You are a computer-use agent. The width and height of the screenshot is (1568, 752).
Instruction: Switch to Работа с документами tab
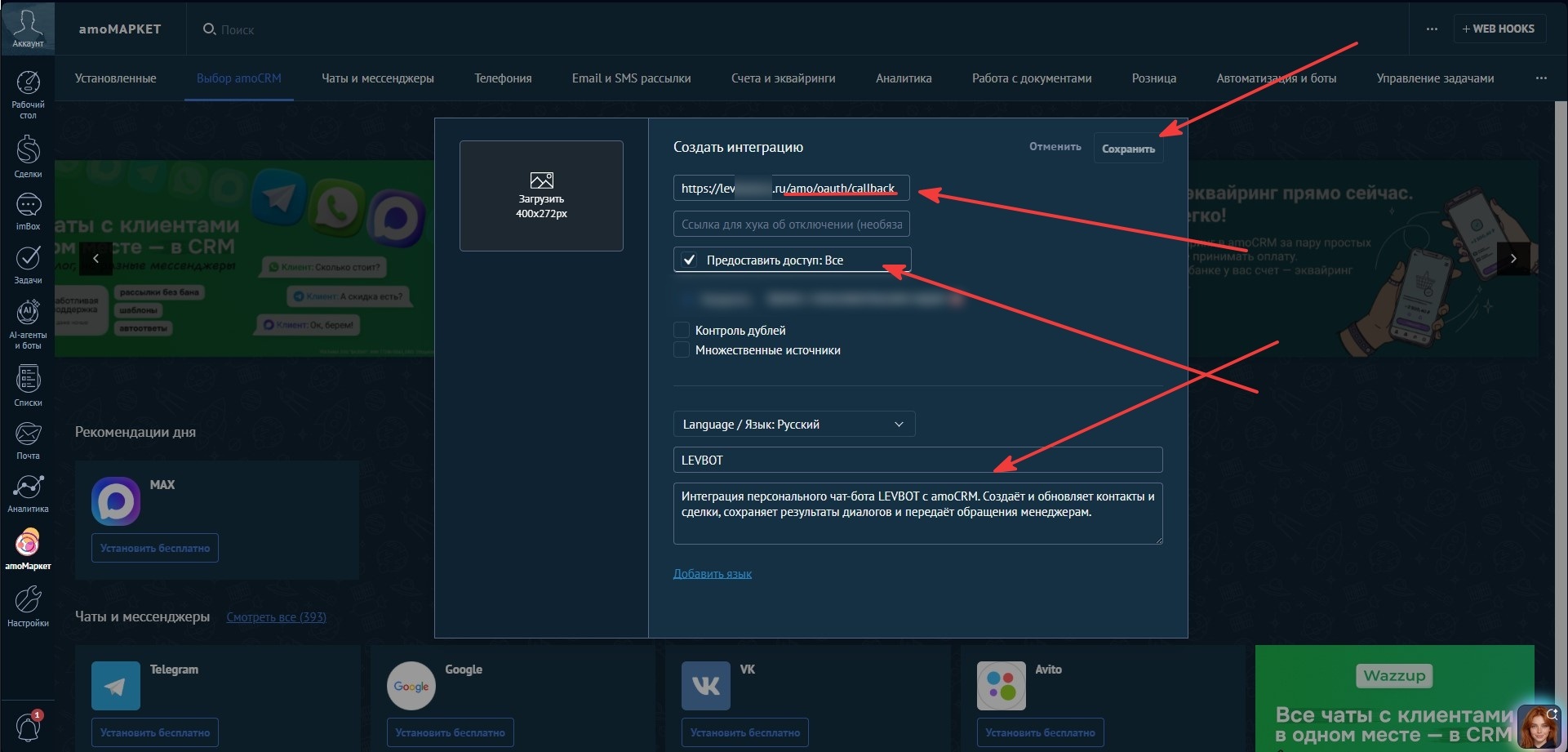[x=1032, y=78]
